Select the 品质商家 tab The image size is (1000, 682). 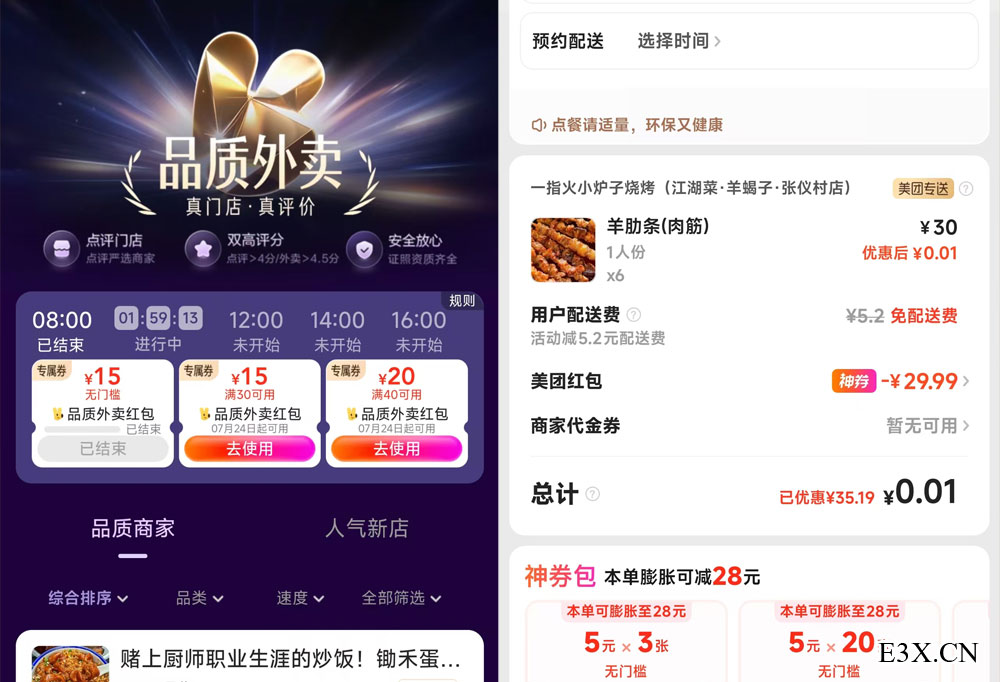[x=133, y=528]
